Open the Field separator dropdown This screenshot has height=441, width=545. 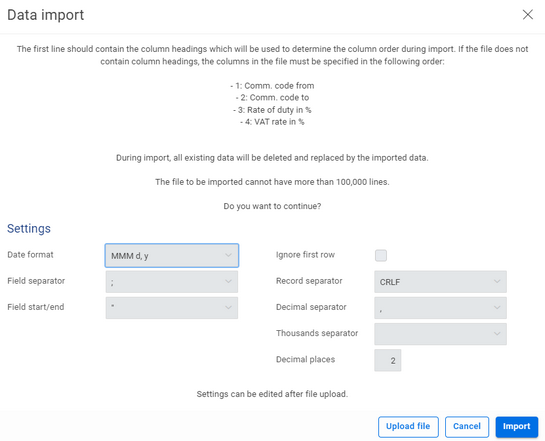(172, 281)
